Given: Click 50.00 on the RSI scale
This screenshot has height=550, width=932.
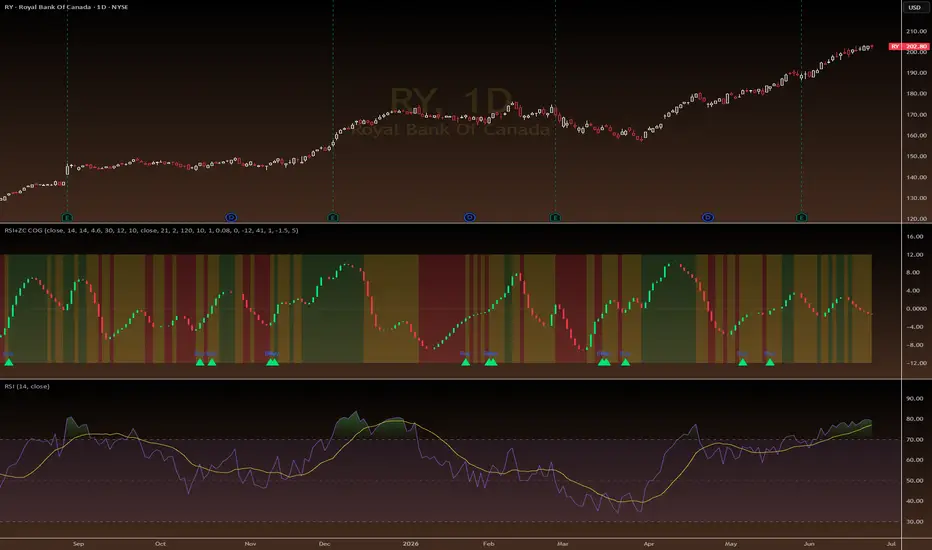Looking at the screenshot, I should point(915,480).
